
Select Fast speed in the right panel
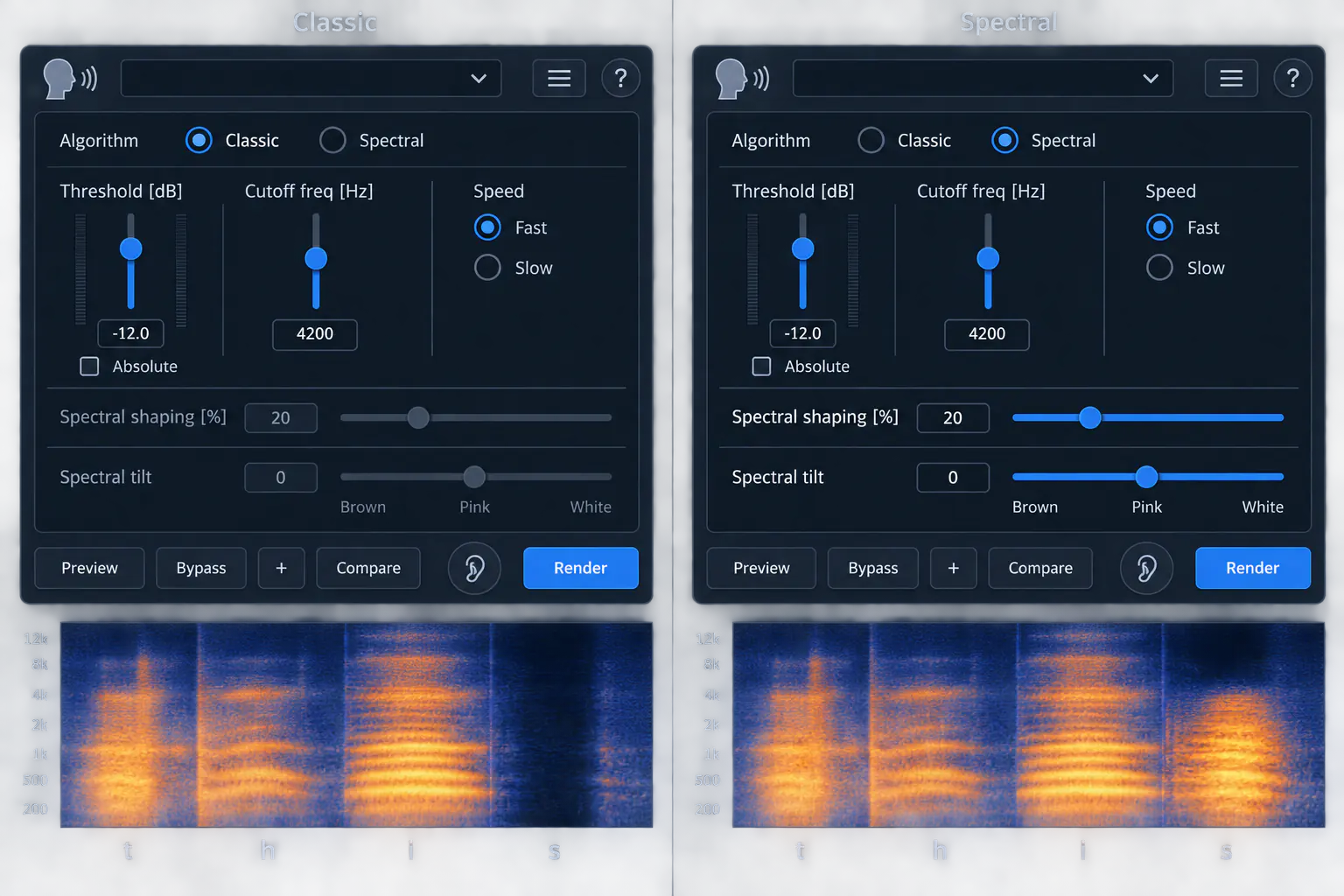pos(1159,227)
